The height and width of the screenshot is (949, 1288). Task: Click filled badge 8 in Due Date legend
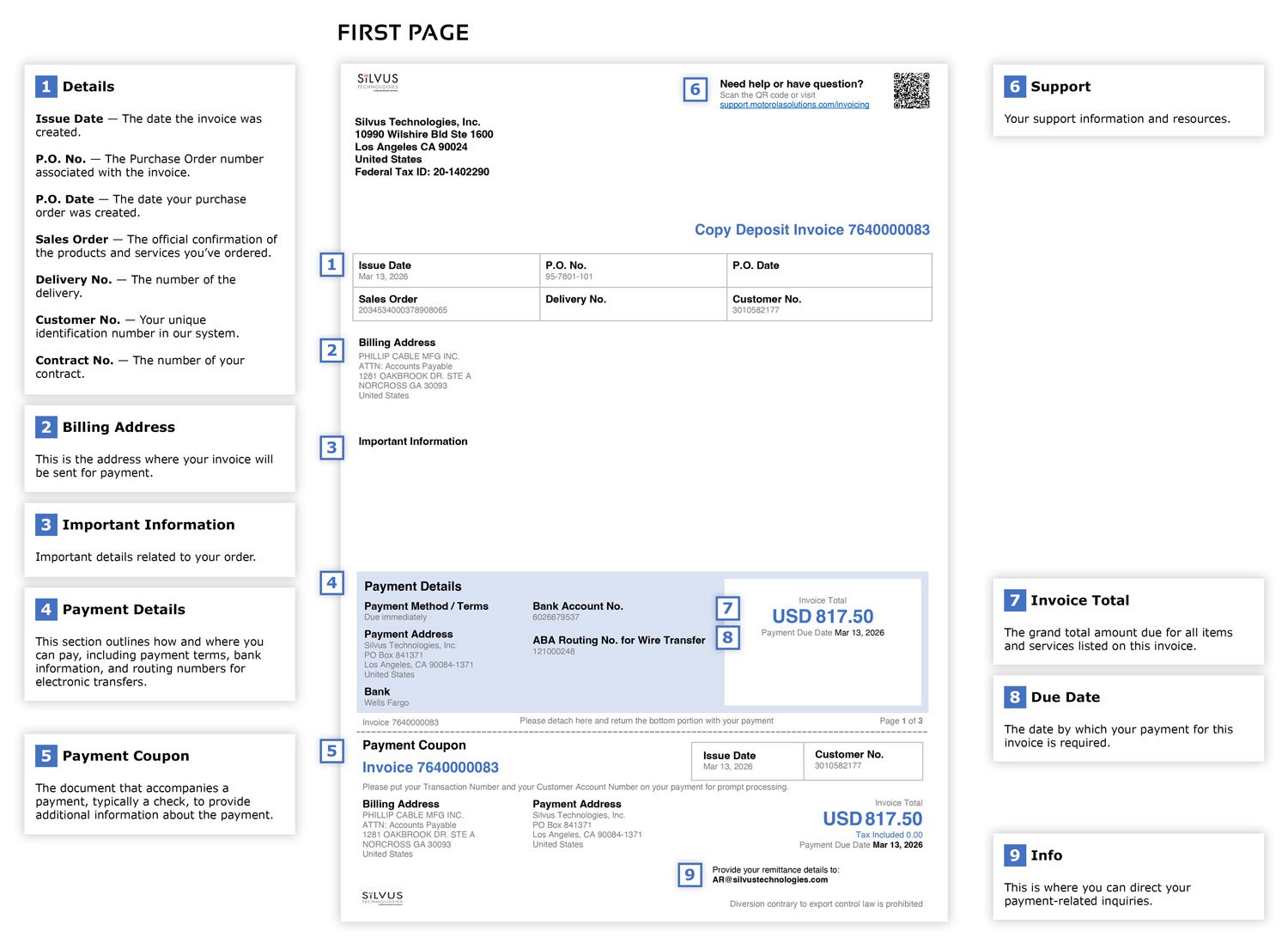coord(1014,697)
